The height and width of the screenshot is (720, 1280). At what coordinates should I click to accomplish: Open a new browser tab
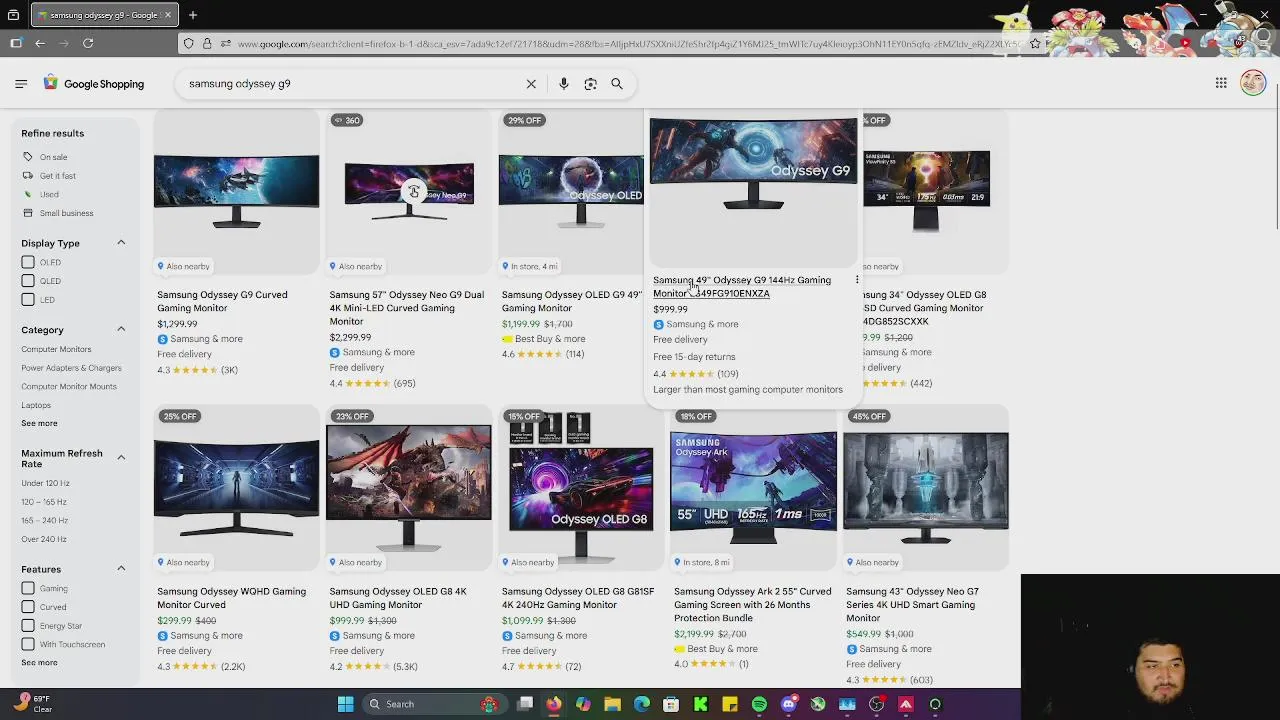click(x=193, y=15)
